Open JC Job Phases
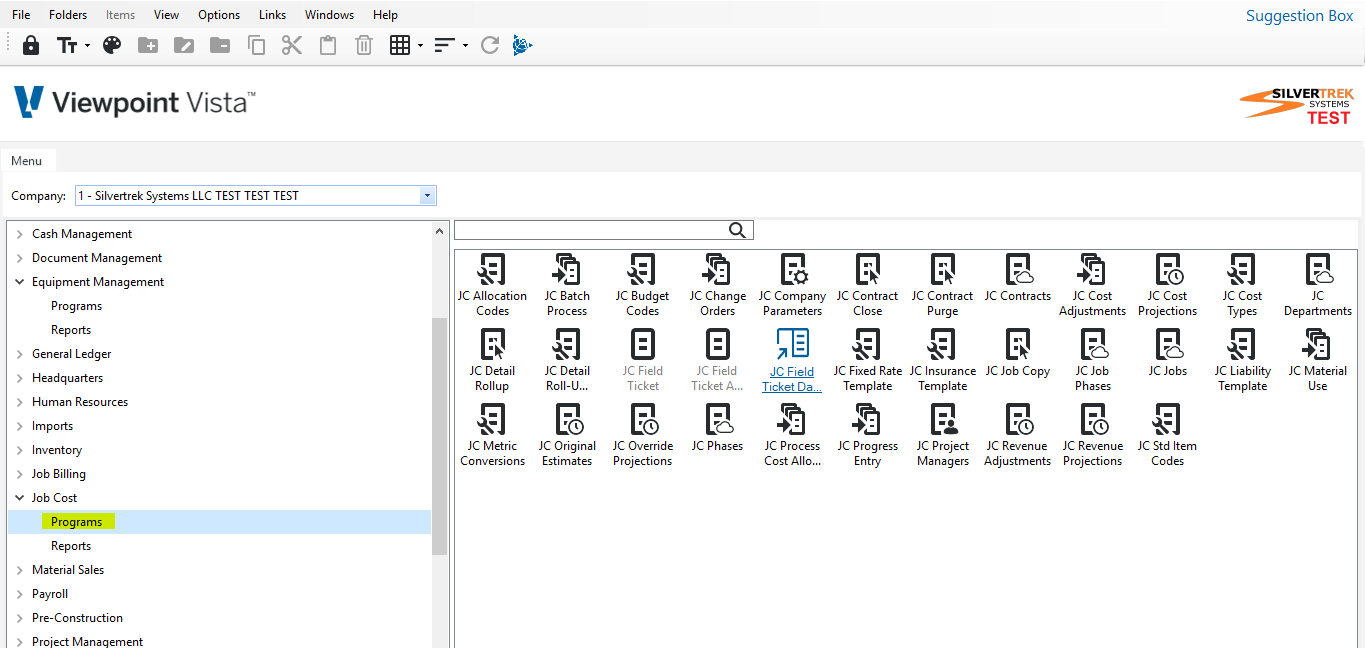This screenshot has height=648, width=1365. coord(1092,360)
